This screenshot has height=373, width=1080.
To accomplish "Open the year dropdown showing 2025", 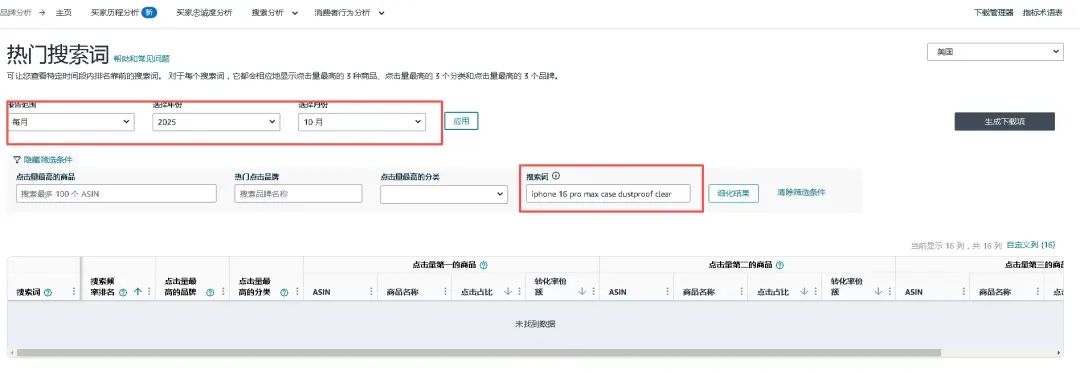I will (216, 122).
